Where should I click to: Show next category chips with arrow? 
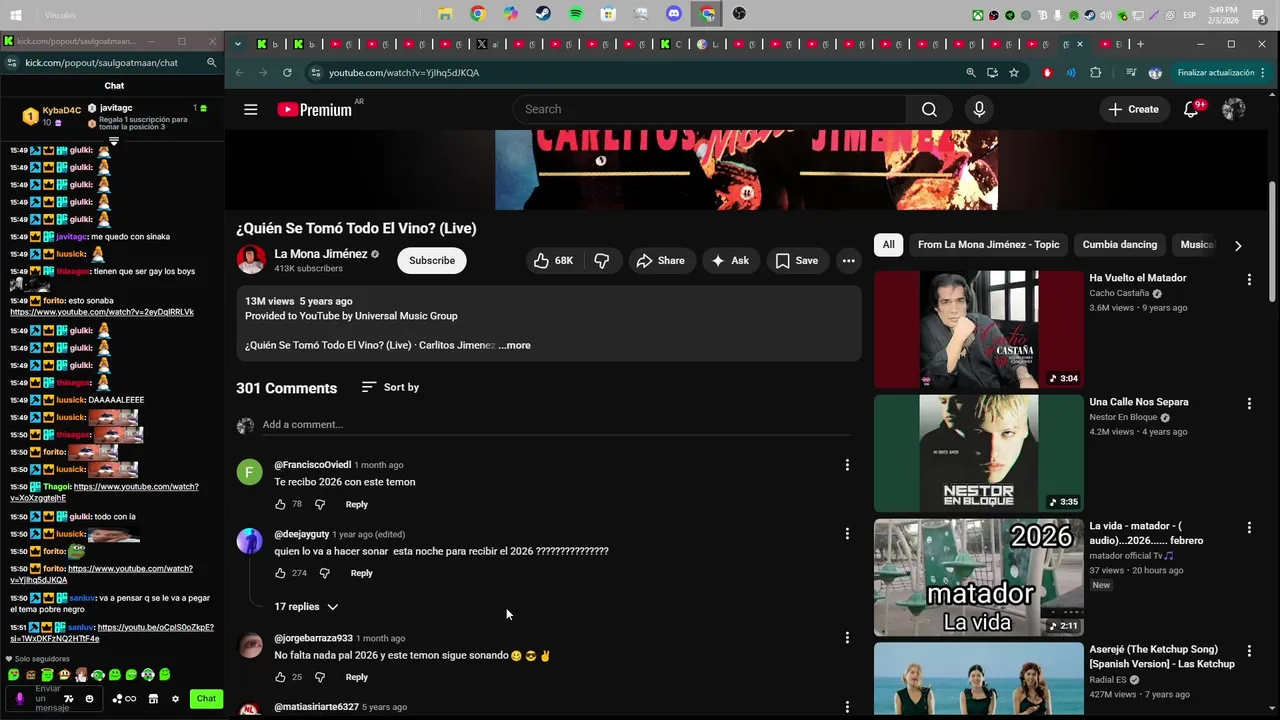(1238, 246)
